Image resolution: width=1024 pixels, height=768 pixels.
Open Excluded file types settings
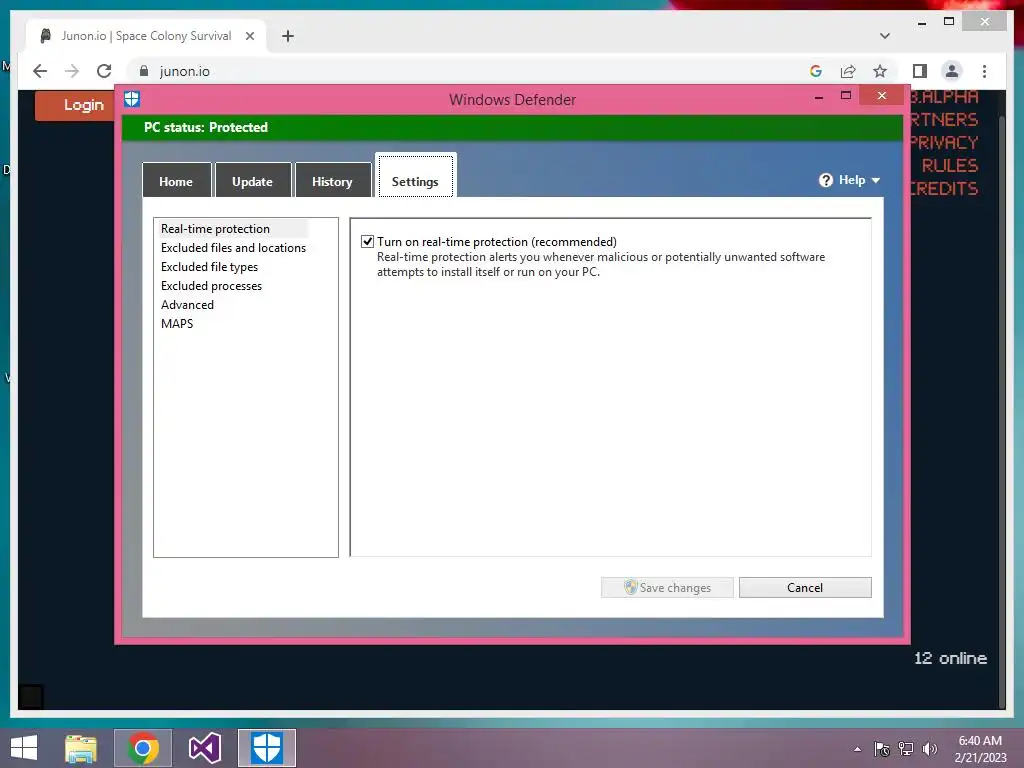(209, 266)
